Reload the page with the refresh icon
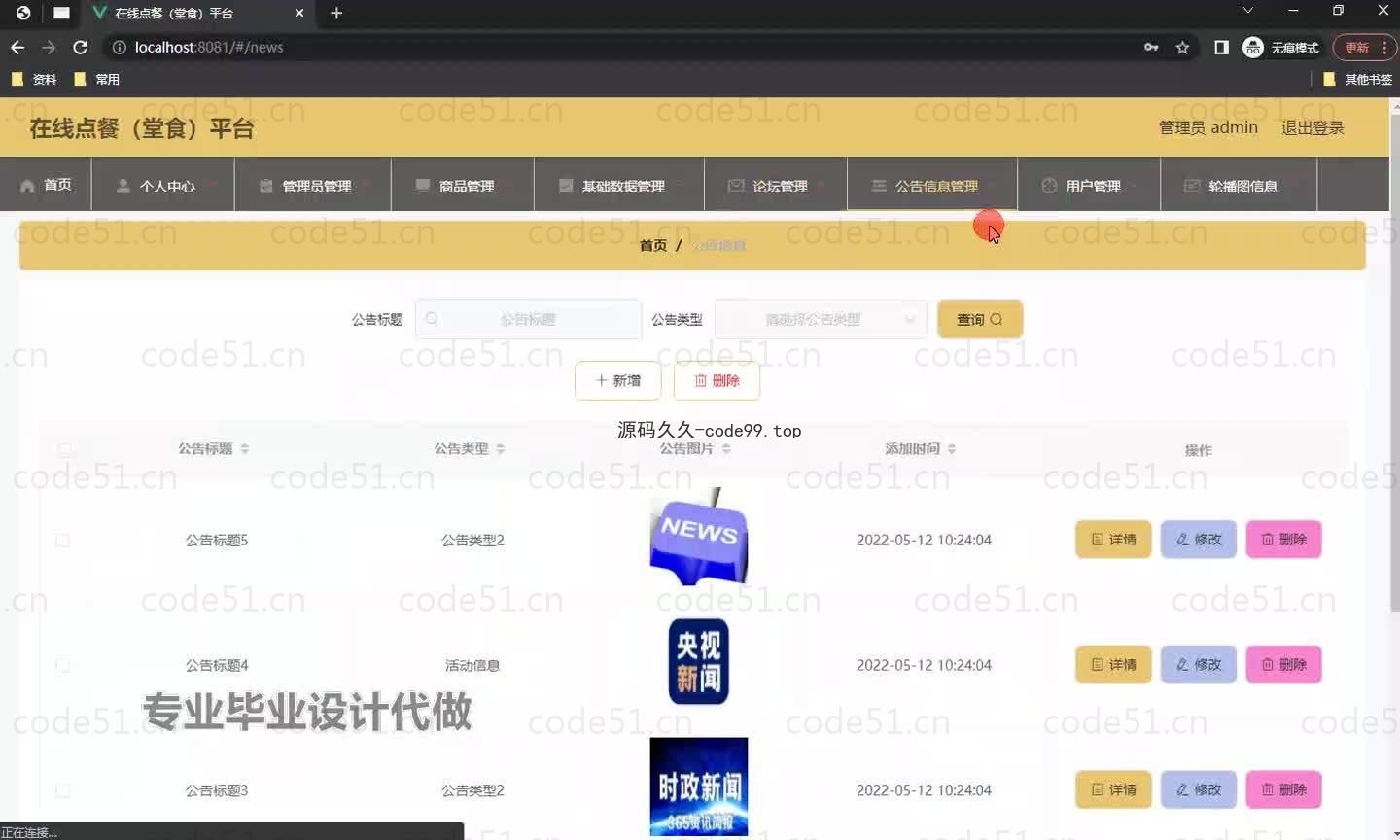 pos(81,47)
